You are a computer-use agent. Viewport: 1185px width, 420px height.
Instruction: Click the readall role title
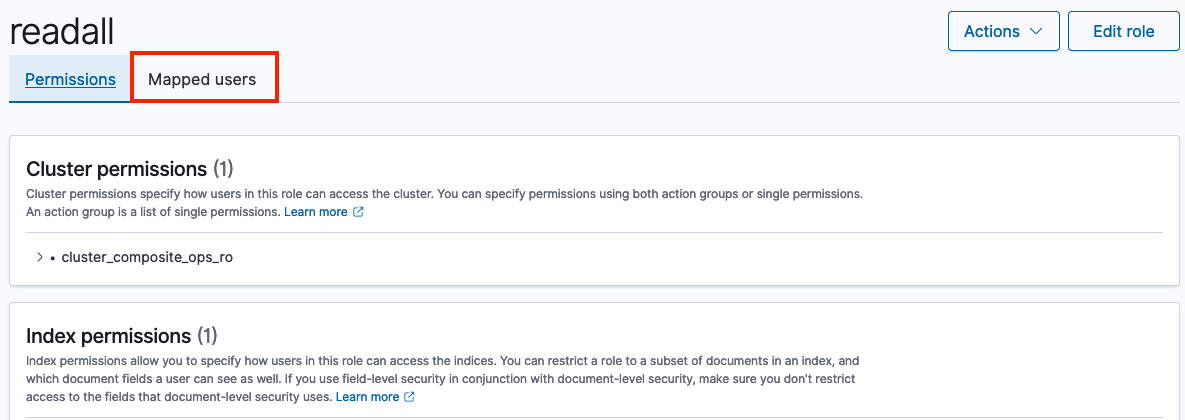(x=62, y=30)
